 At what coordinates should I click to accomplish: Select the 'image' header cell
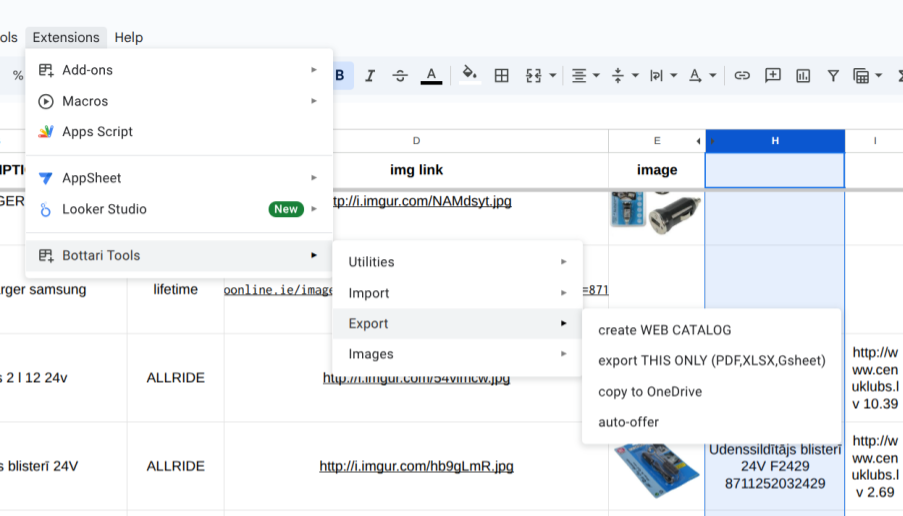click(657, 170)
